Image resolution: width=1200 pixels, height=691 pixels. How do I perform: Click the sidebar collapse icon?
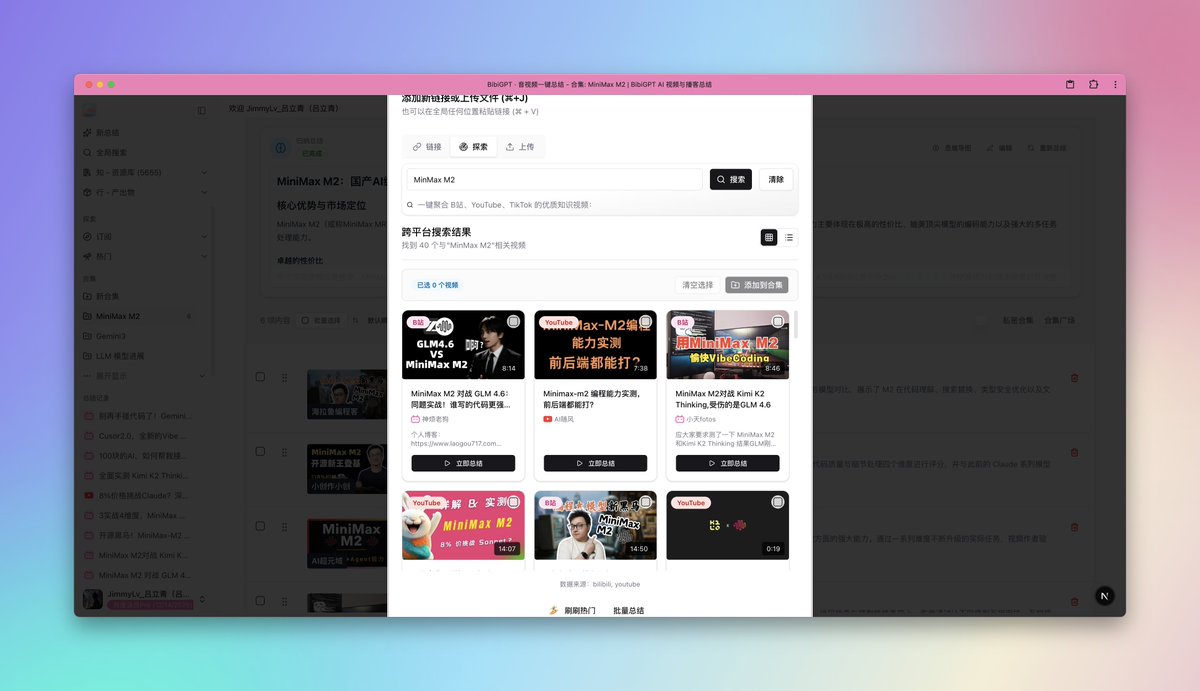tap(201, 110)
